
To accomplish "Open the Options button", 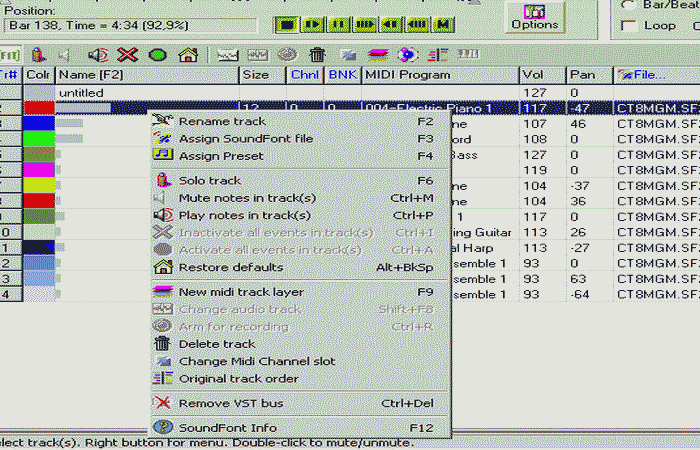I will coord(535,16).
